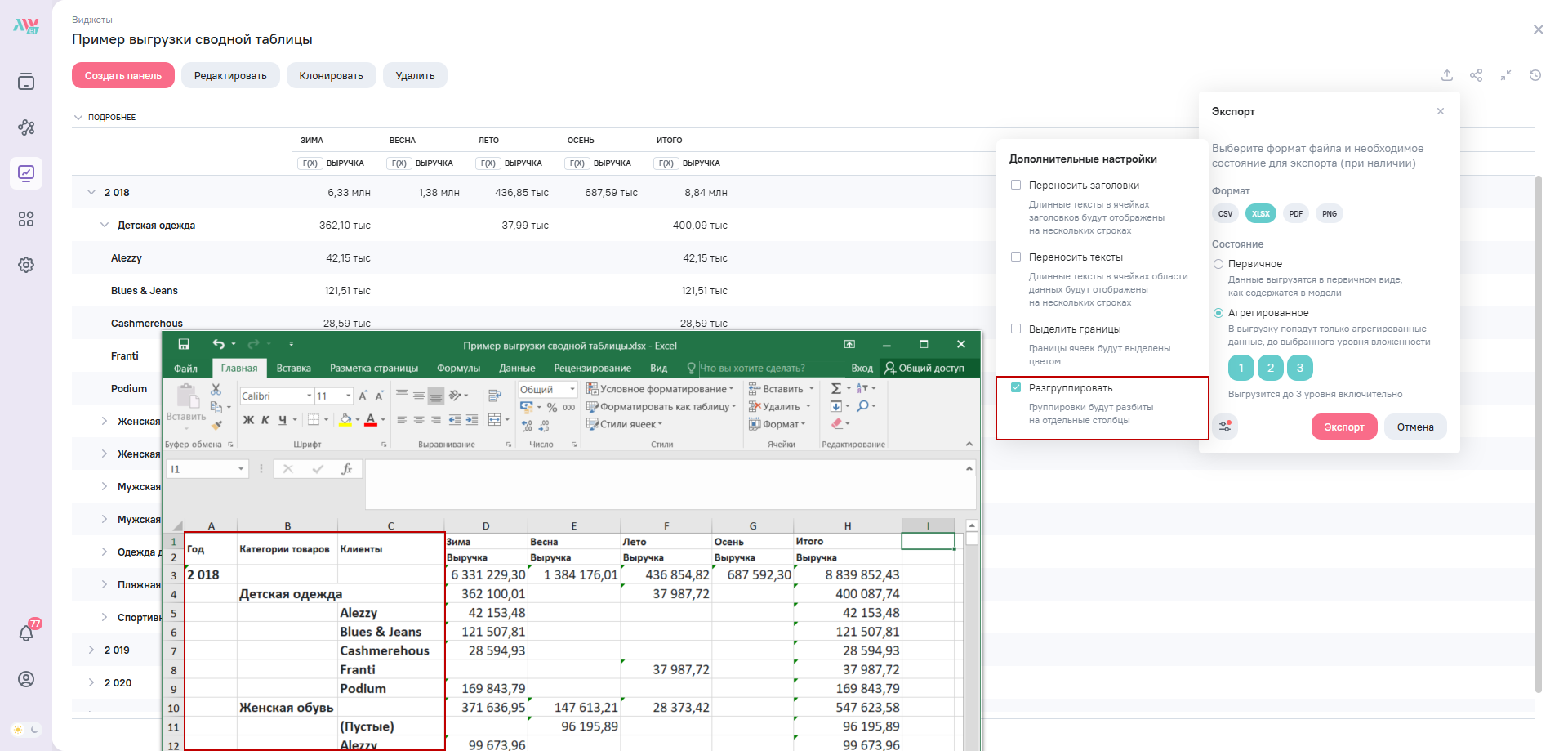Open the widgets grid icon in sidebar

click(x=26, y=219)
